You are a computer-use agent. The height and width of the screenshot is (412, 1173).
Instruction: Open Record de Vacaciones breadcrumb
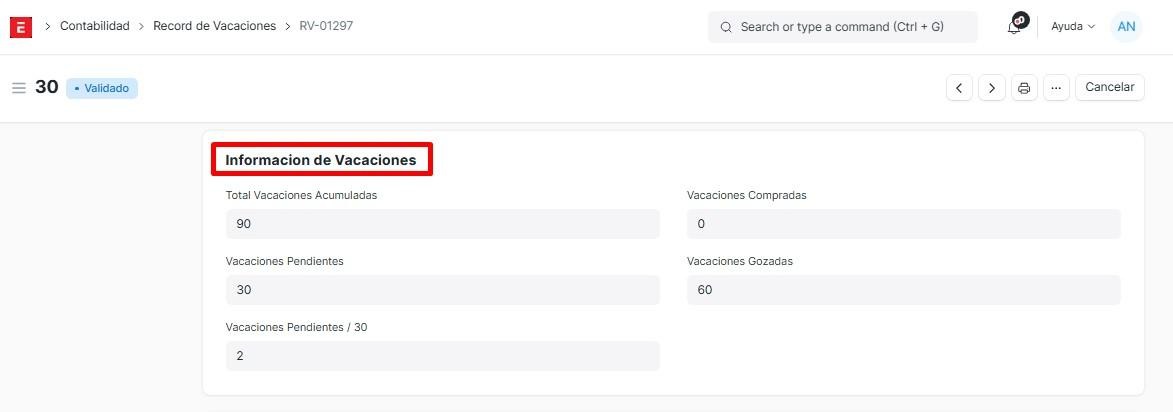[214, 26]
